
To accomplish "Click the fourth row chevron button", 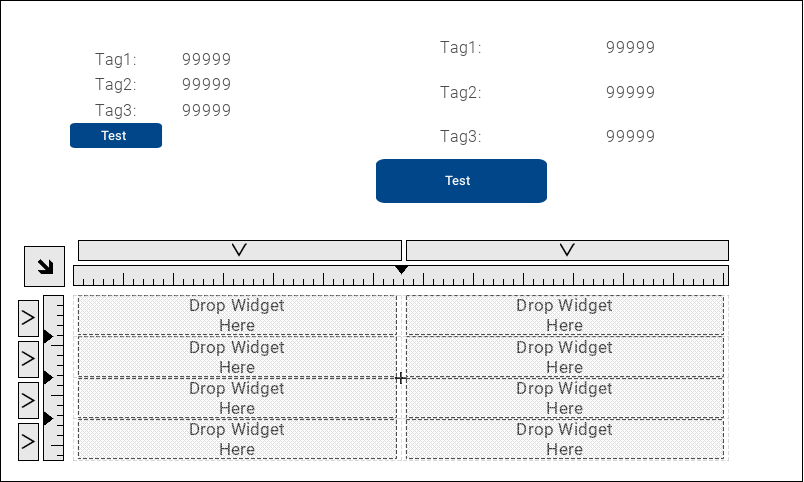I will (x=28, y=441).
